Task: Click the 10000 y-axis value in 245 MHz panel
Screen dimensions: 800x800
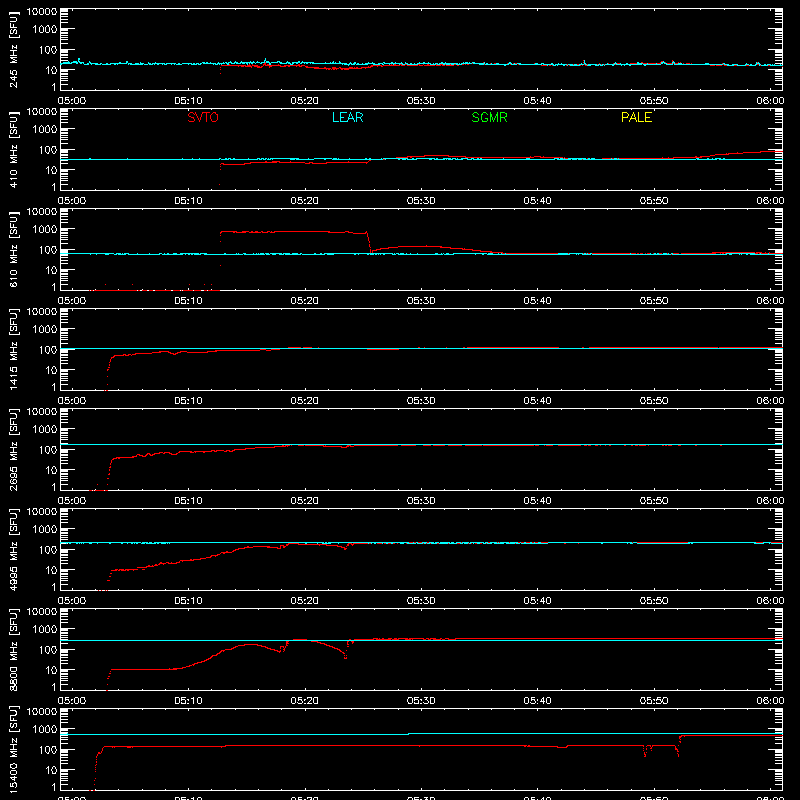Action: [42, 12]
